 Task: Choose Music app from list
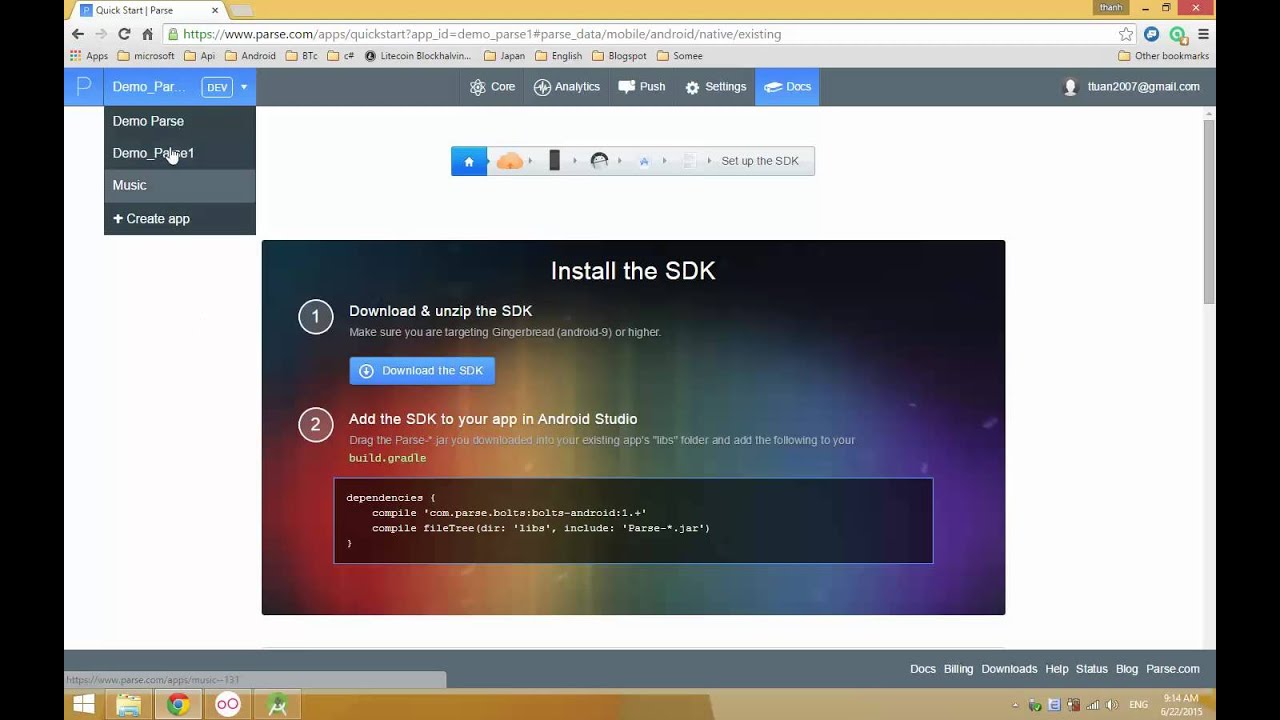(180, 185)
